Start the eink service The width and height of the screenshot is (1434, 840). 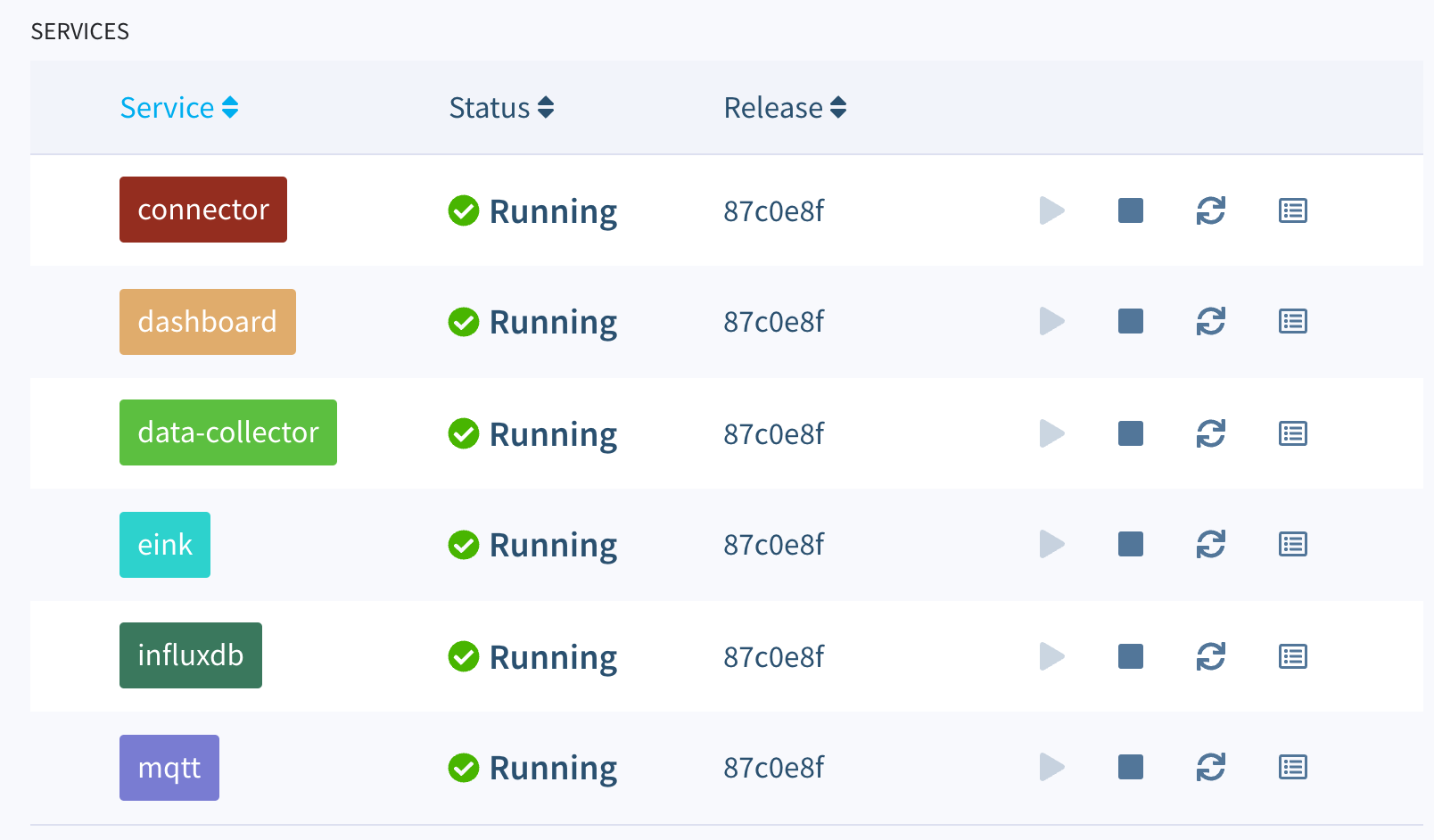pos(1052,544)
